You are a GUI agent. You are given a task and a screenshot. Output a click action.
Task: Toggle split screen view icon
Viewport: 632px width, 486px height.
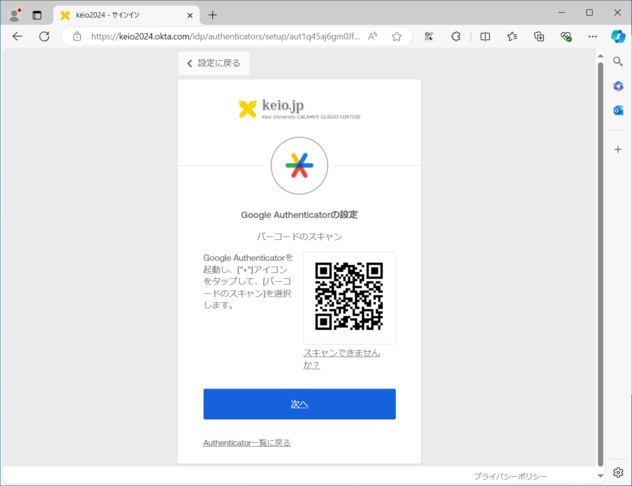(485, 36)
